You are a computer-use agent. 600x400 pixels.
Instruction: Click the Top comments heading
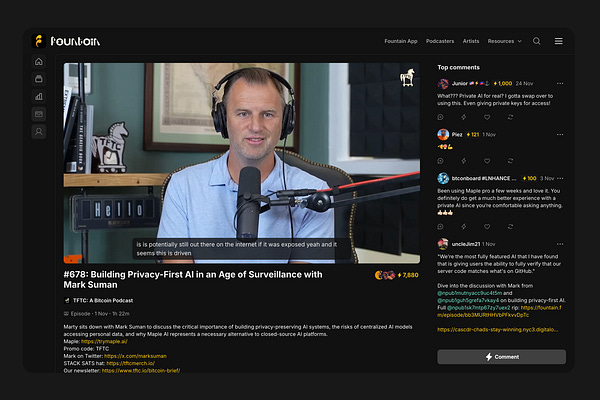click(x=458, y=67)
